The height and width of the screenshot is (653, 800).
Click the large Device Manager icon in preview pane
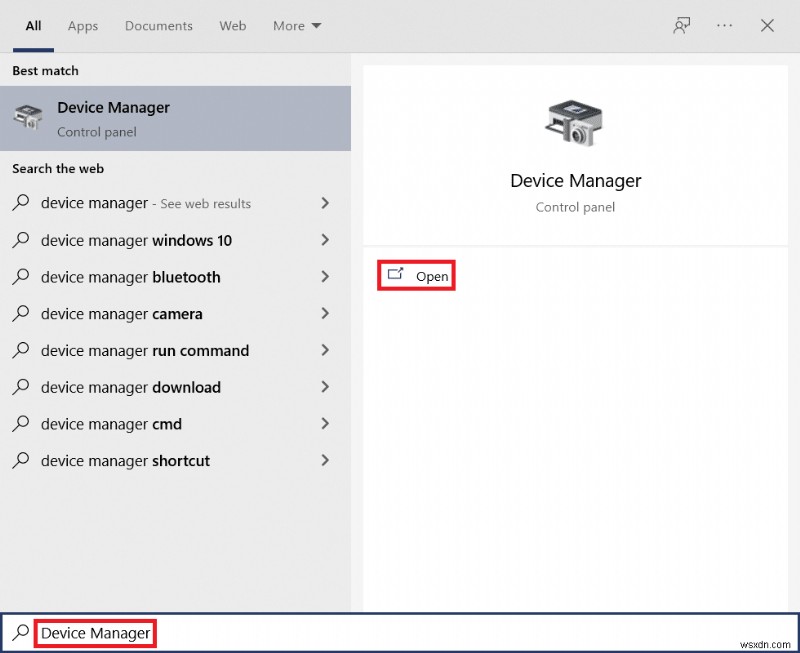coord(575,120)
